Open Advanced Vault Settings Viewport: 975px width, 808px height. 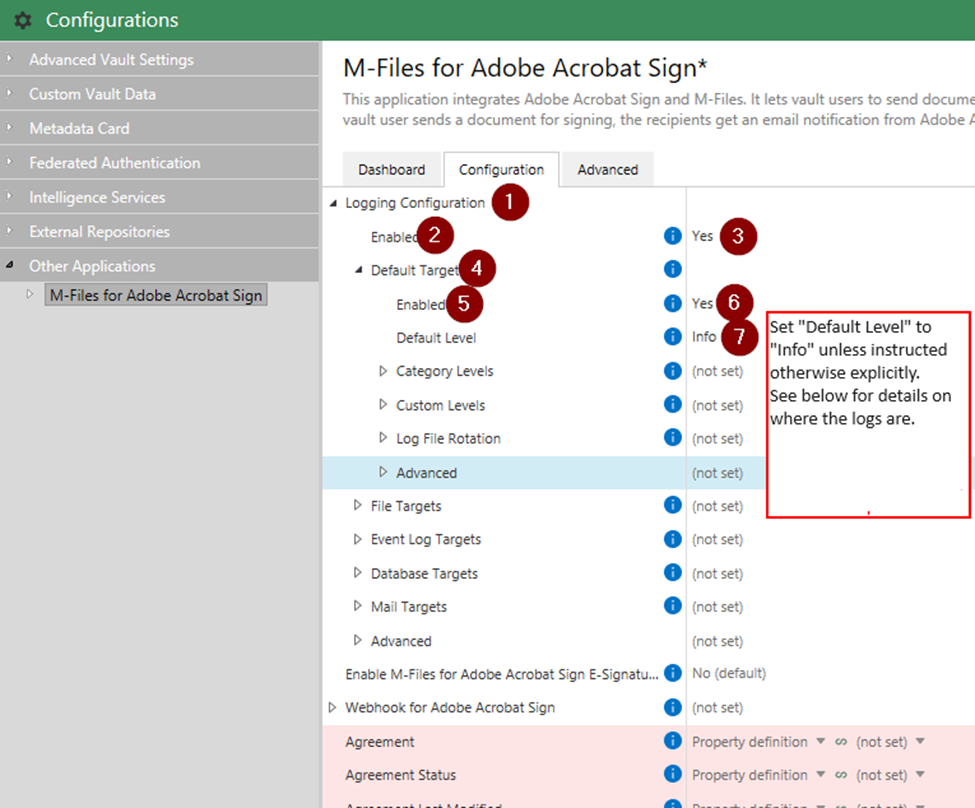click(x=160, y=60)
